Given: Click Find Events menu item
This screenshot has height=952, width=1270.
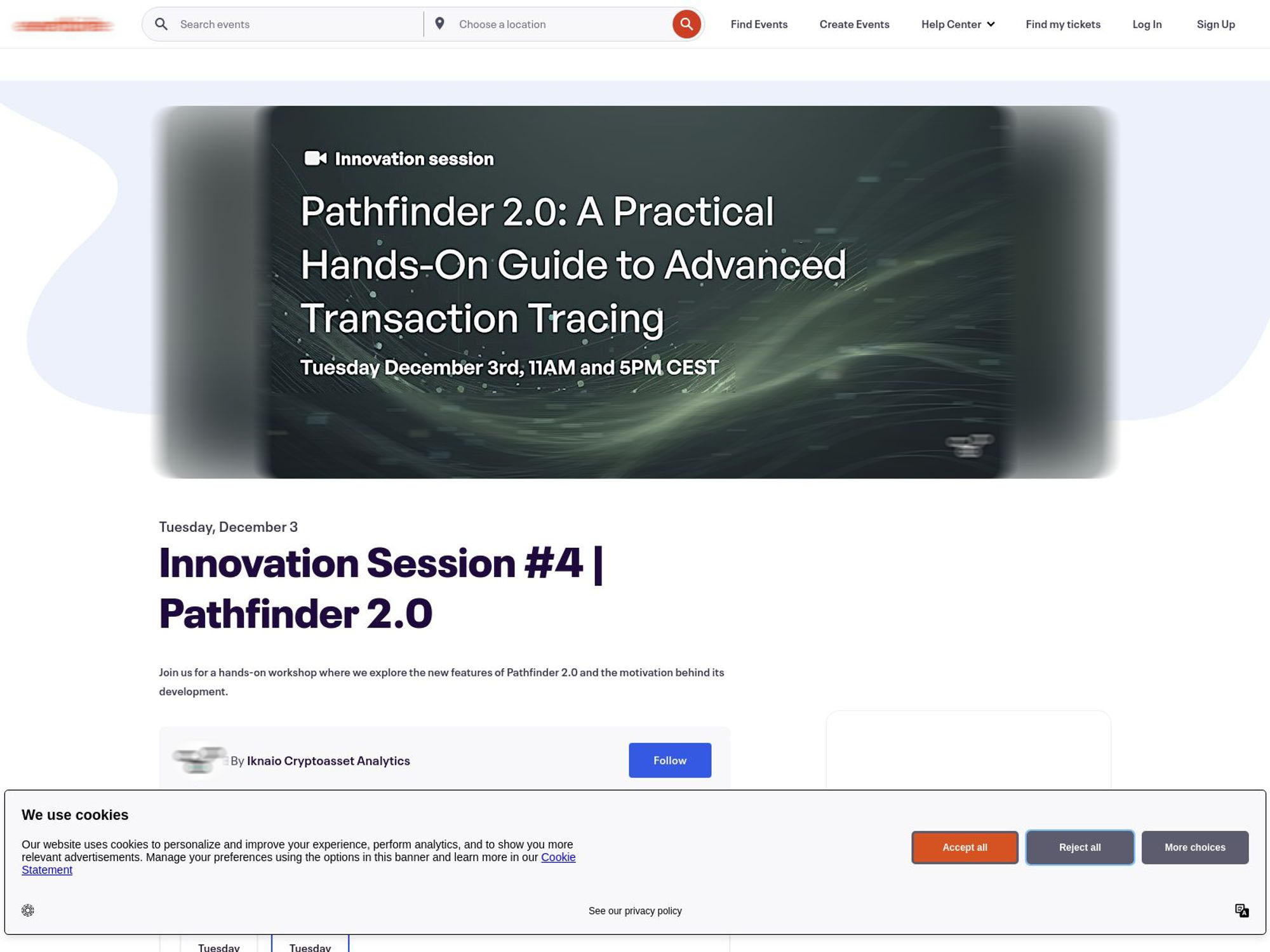Looking at the screenshot, I should (x=759, y=24).
